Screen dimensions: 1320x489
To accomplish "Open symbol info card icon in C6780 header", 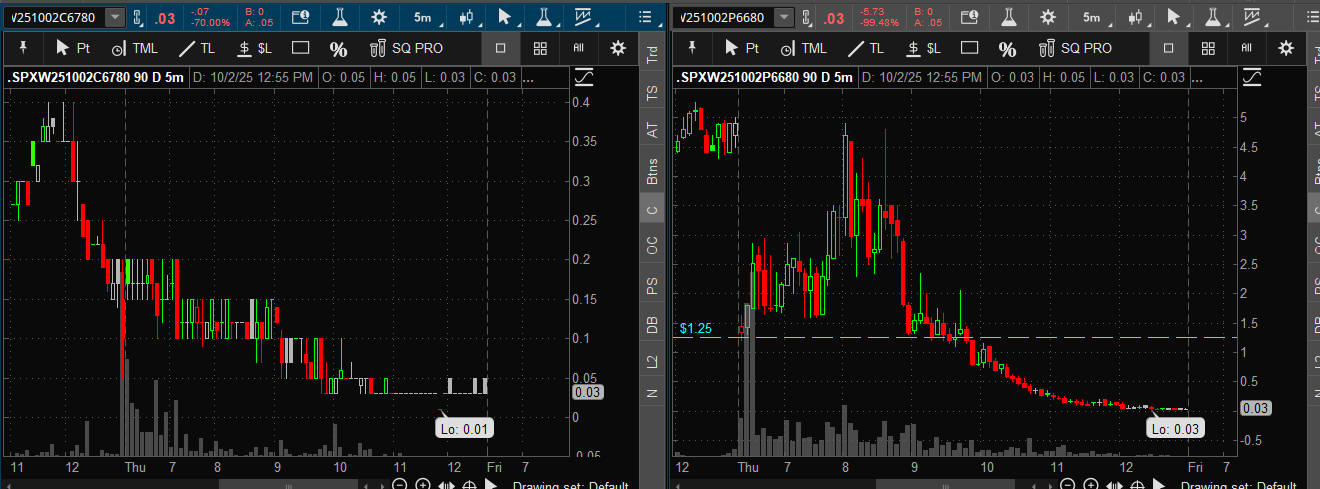I will click(x=301, y=17).
